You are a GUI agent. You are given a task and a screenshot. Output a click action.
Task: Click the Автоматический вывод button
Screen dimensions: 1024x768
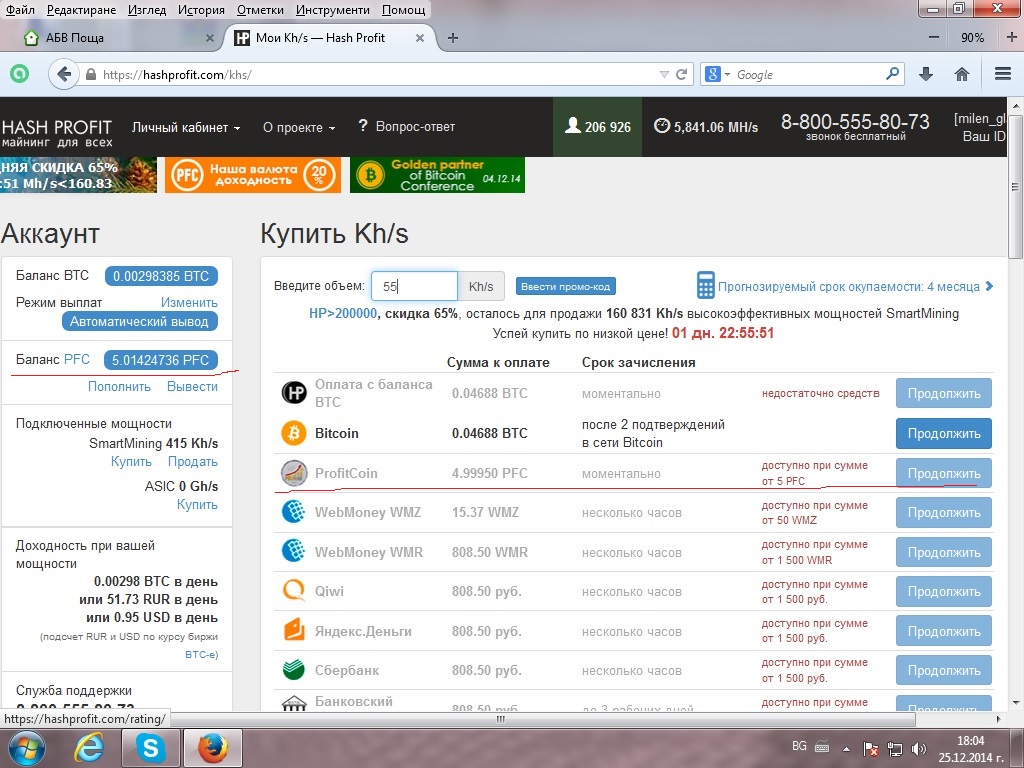[139, 321]
